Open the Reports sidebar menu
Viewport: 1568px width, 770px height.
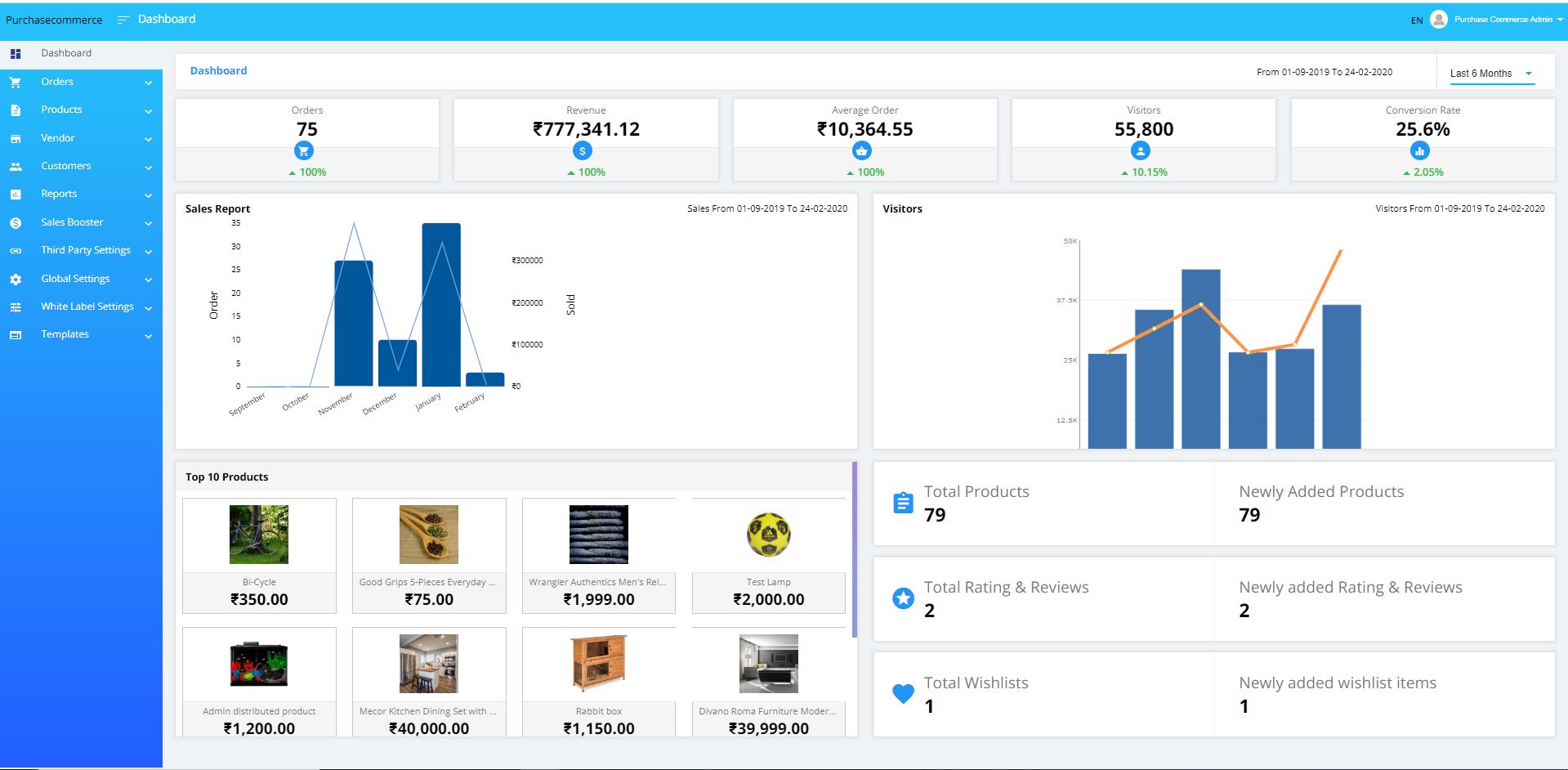pyautogui.click(x=81, y=194)
